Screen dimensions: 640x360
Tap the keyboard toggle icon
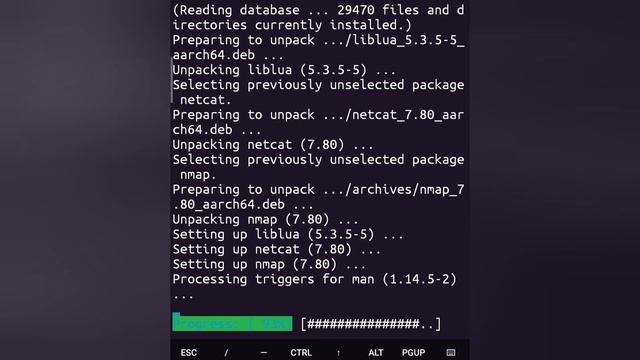(x=451, y=352)
